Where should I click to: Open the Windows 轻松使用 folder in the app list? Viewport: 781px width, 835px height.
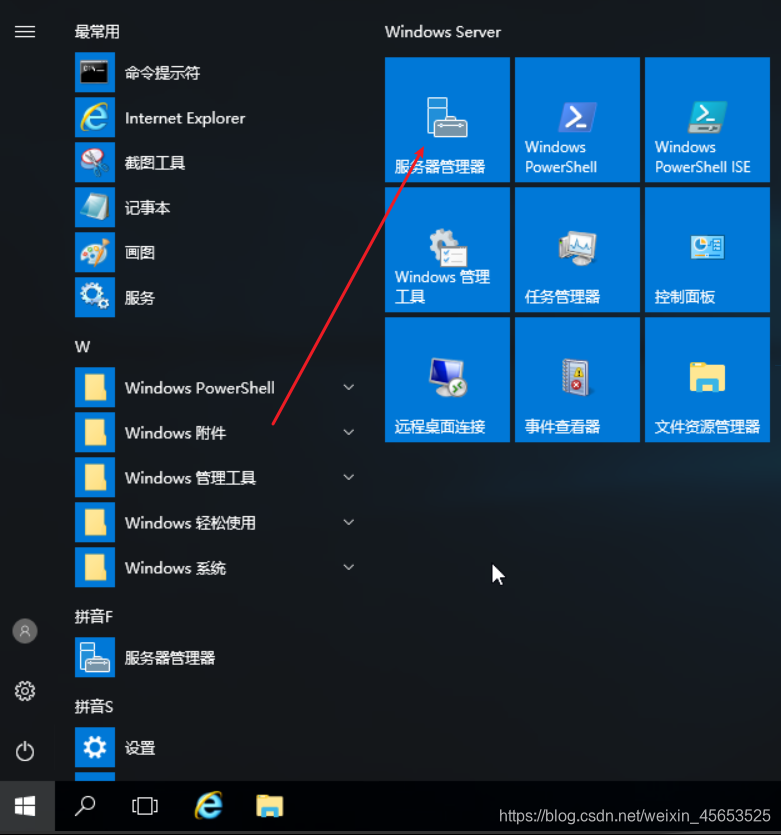tap(213, 522)
